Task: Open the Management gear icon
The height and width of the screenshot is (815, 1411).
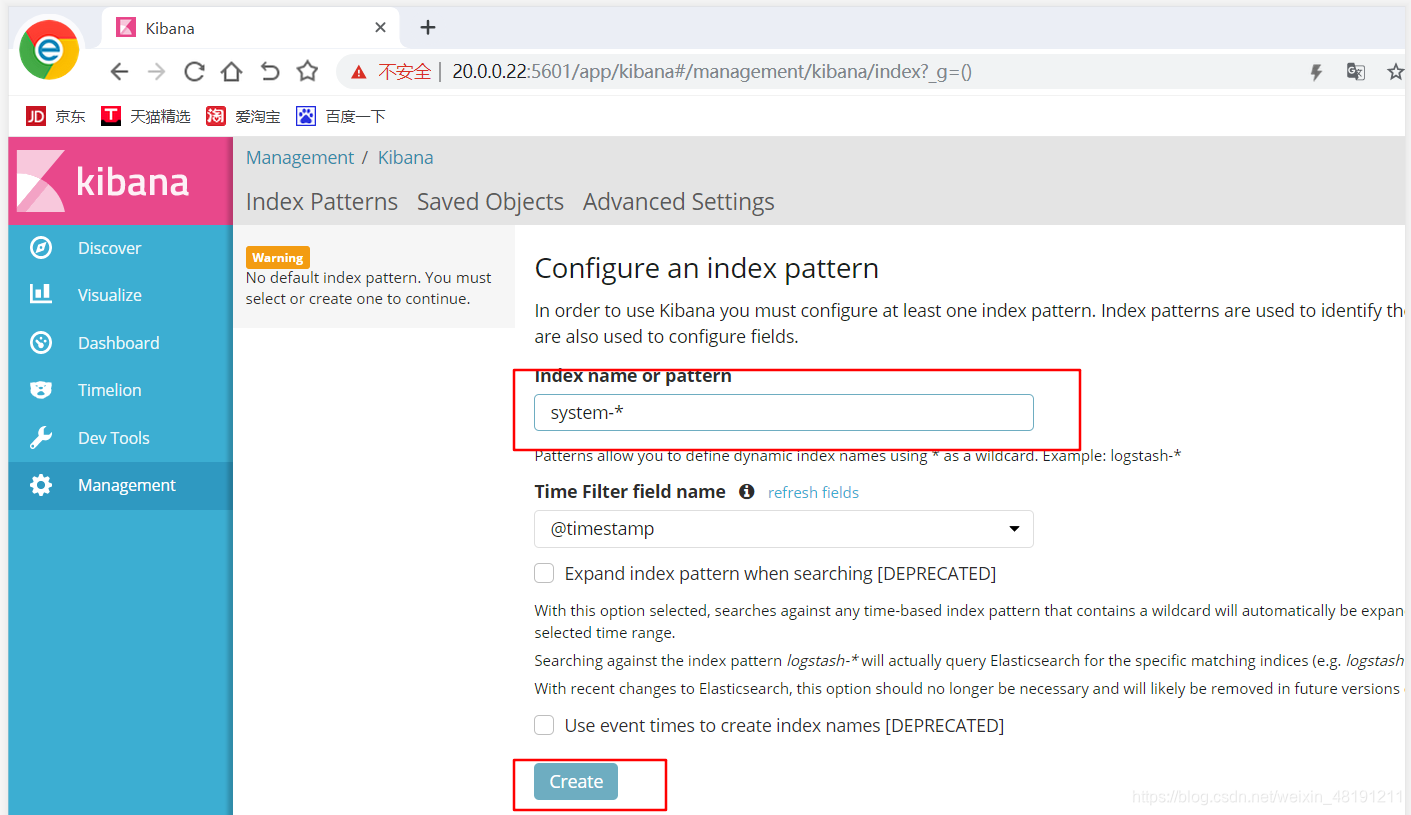Action: [x=41, y=485]
